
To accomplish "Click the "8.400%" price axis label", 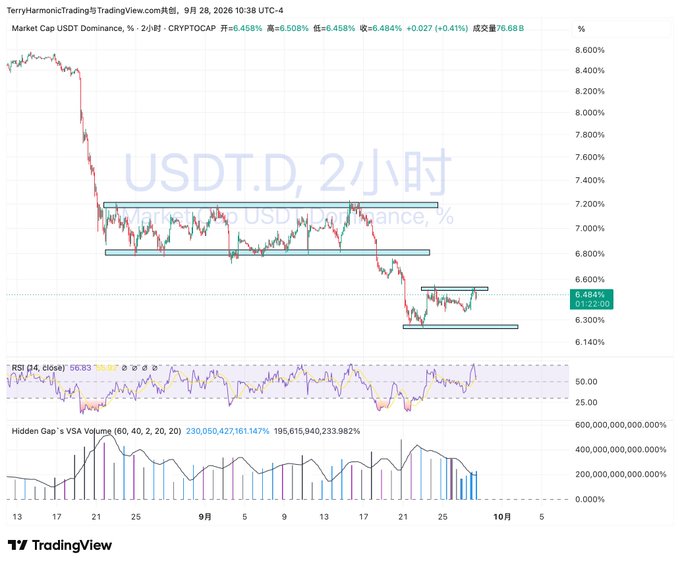I will click(x=590, y=71).
